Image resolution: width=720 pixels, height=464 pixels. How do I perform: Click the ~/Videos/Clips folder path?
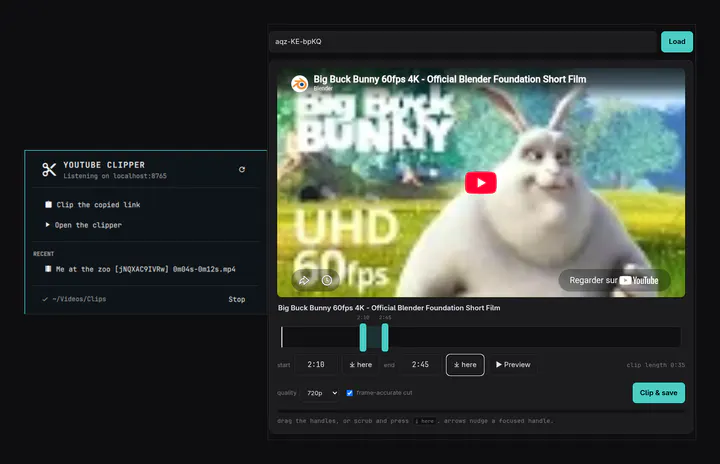pyautogui.click(x=79, y=299)
